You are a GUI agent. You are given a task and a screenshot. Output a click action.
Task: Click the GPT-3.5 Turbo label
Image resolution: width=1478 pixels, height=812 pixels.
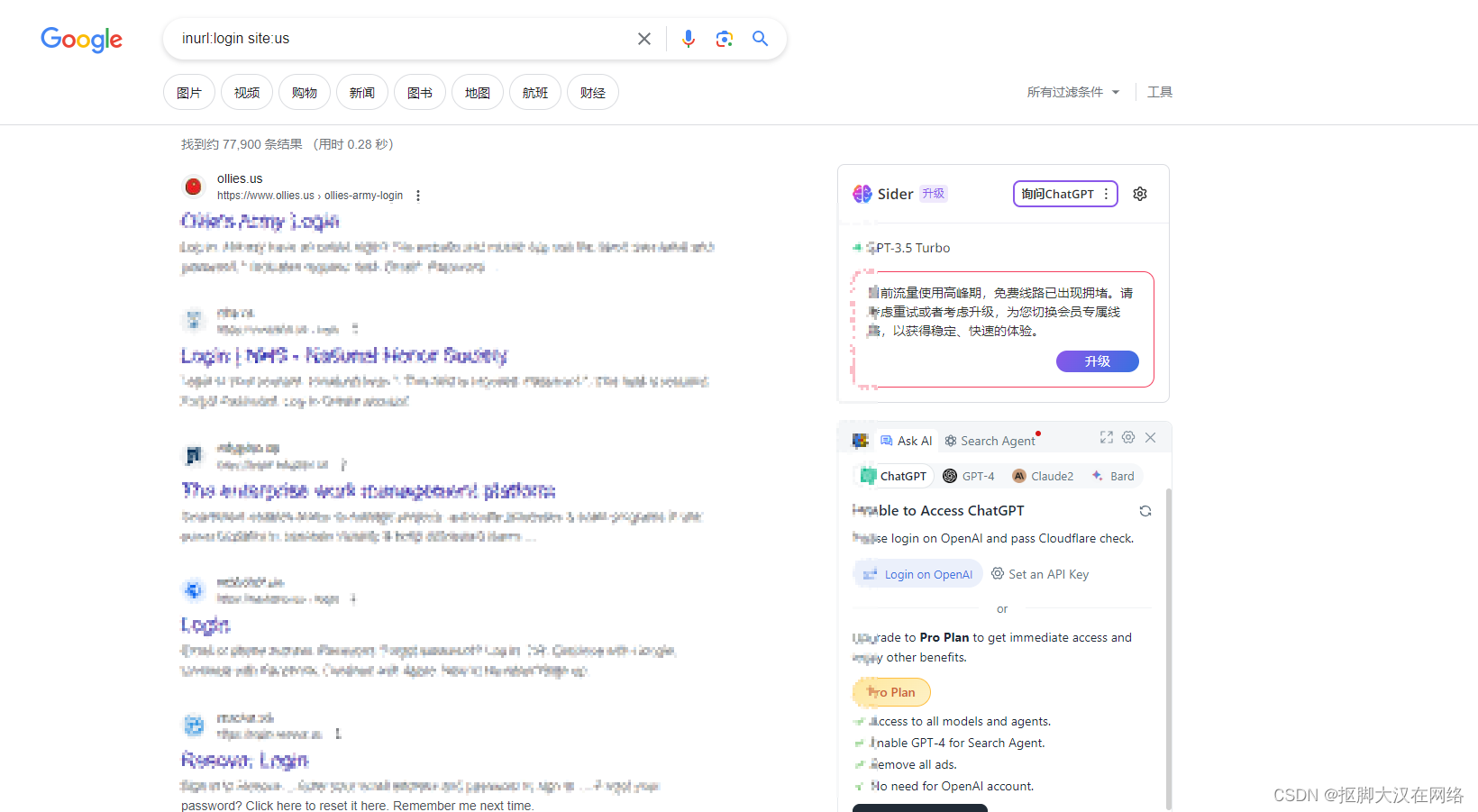point(908,248)
